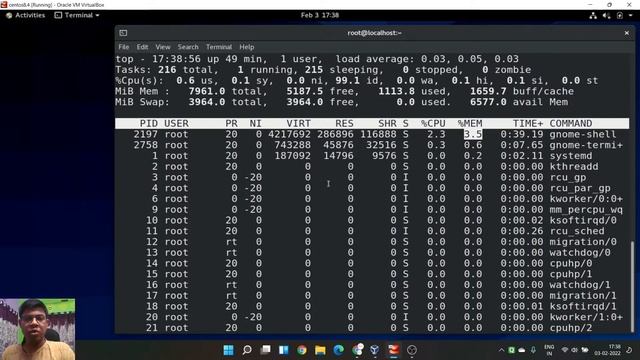The width and height of the screenshot is (640, 360).
Task: Click the gnome-shell process name
Action: tap(582, 134)
